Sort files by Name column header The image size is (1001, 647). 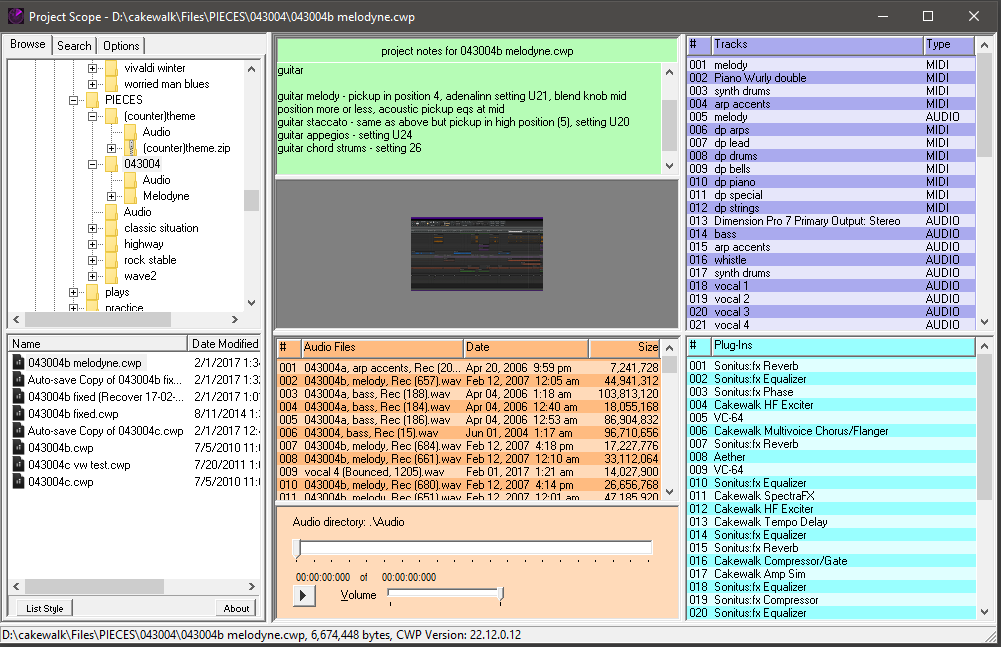click(x=98, y=344)
